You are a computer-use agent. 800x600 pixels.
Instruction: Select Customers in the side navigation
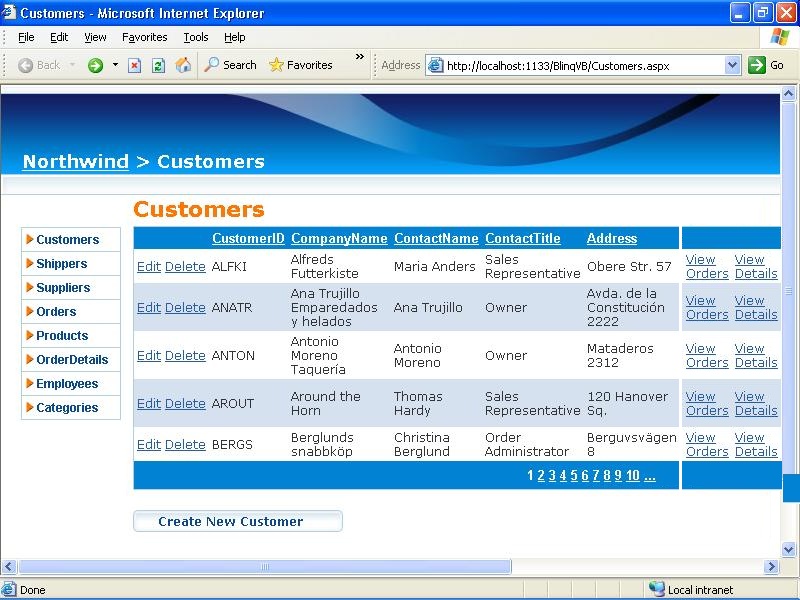tap(71, 239)
